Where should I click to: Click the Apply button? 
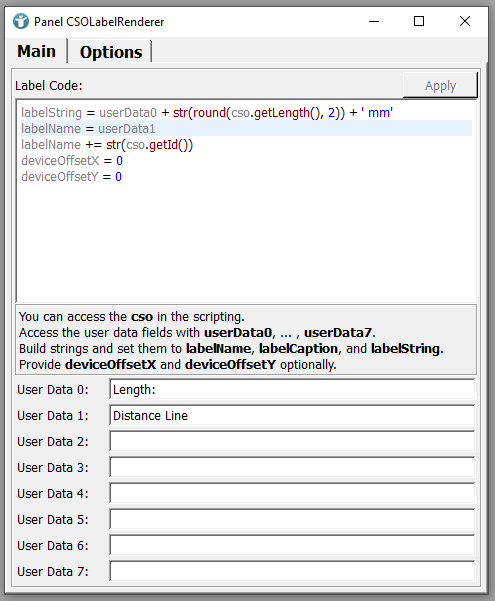click(x=440, y=85)
